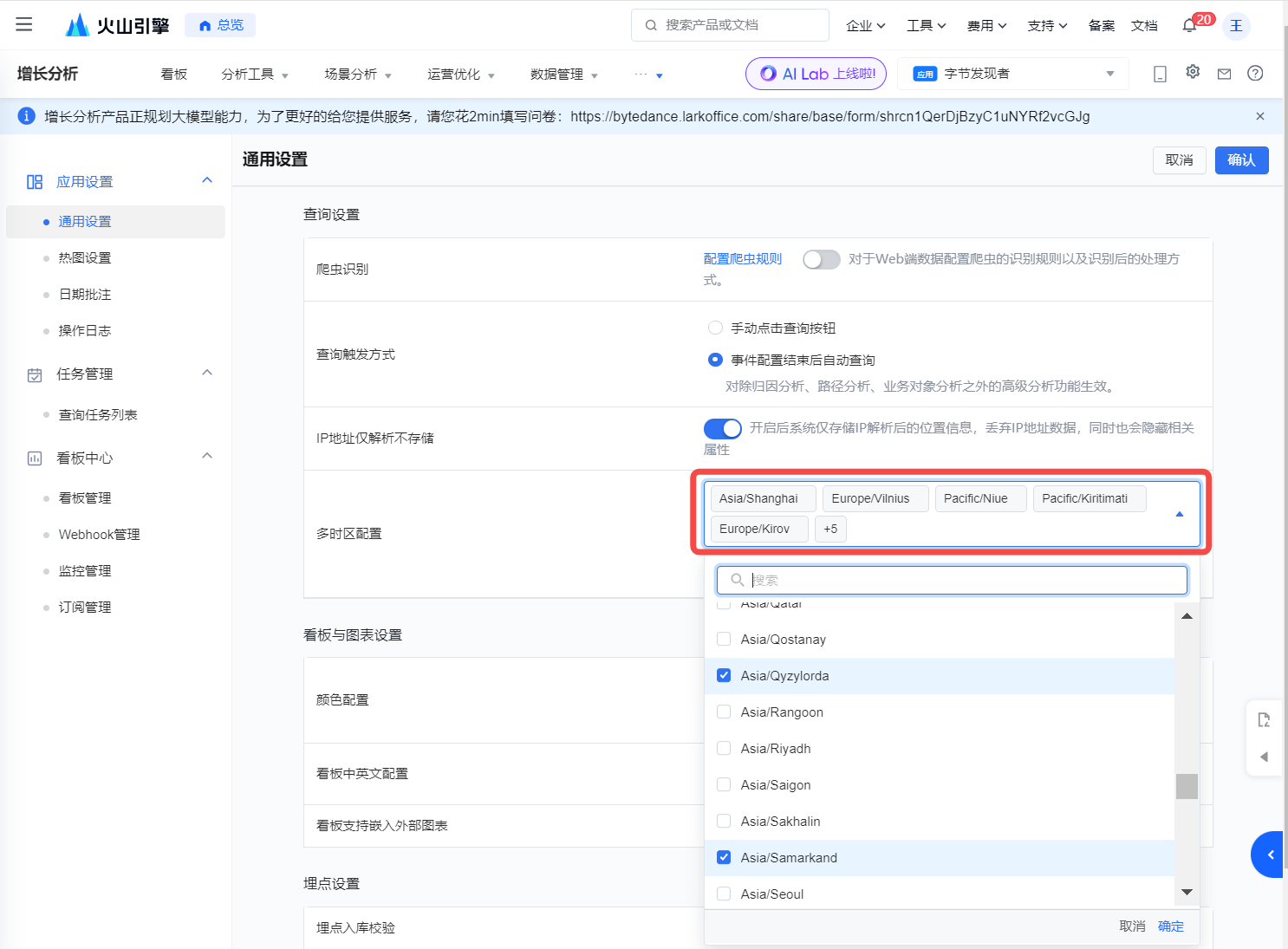The width and height of the screenshot is (1288, 949).
Task: Click the timezone list scrollbar thumb
Action: [x=1187, y=786]
